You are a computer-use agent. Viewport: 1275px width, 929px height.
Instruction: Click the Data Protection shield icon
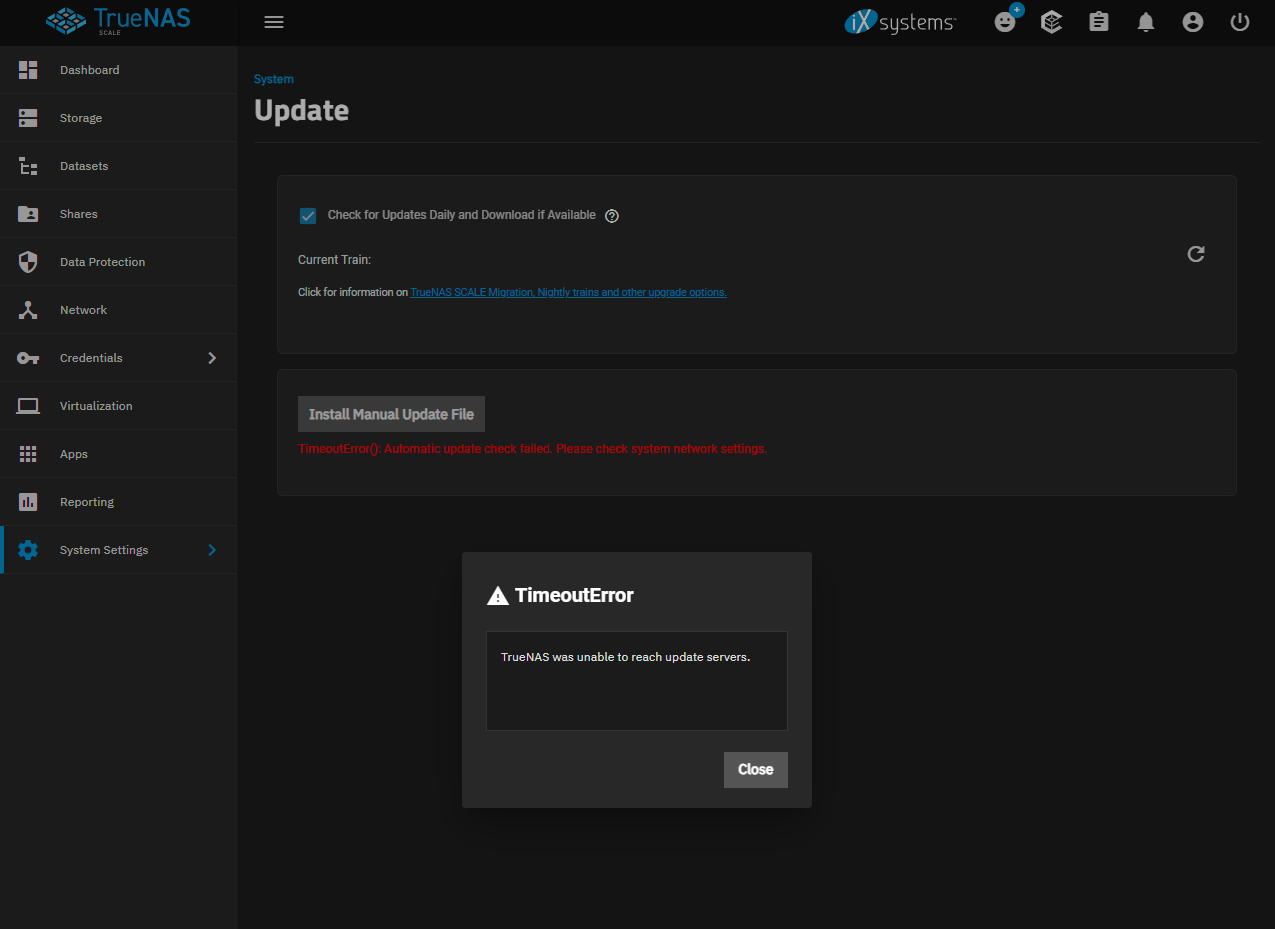pyautogui.click(x=28, y=262)
